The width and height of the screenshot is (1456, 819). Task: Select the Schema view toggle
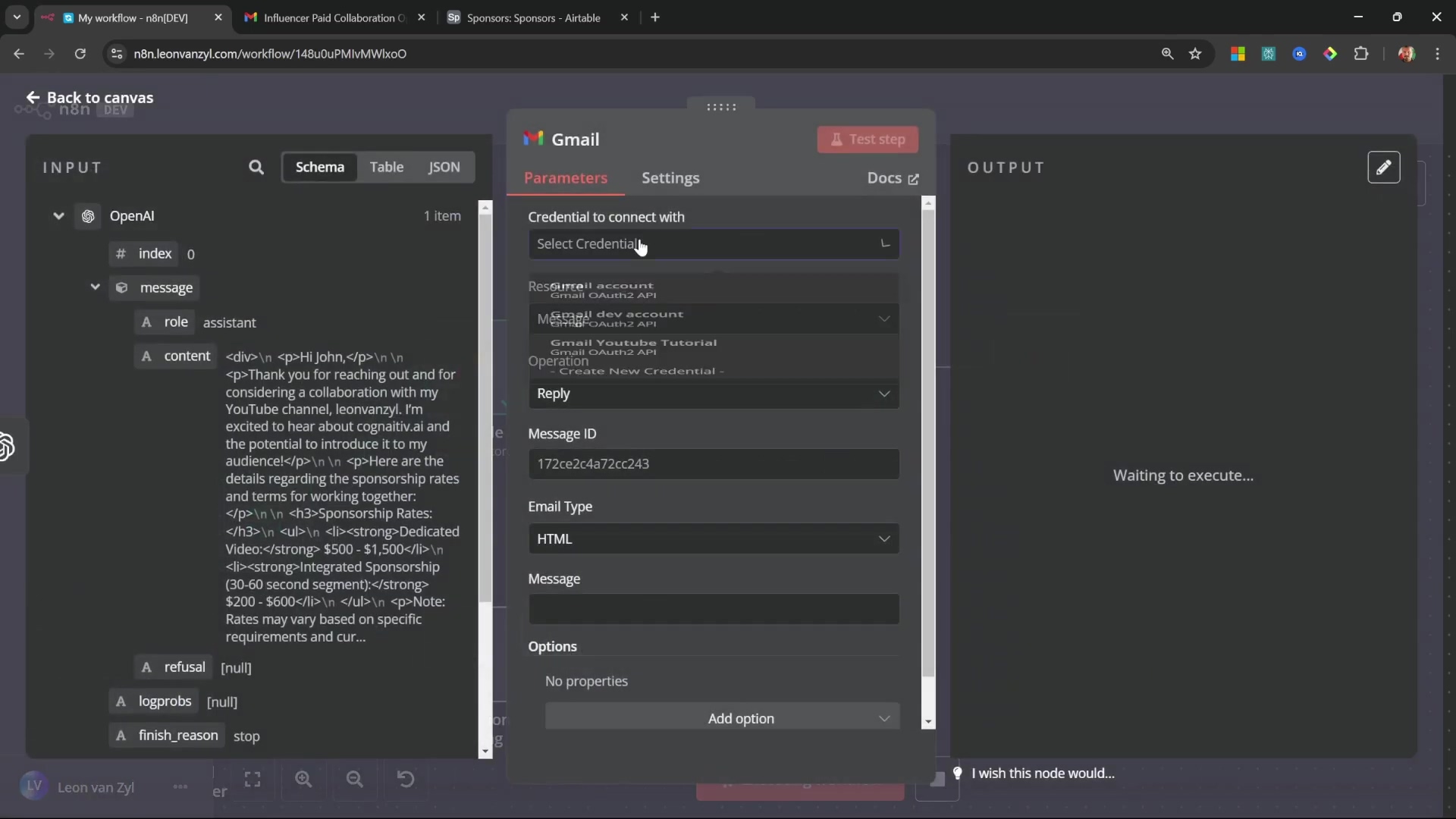pyautogui.click(x=319, y=167)
